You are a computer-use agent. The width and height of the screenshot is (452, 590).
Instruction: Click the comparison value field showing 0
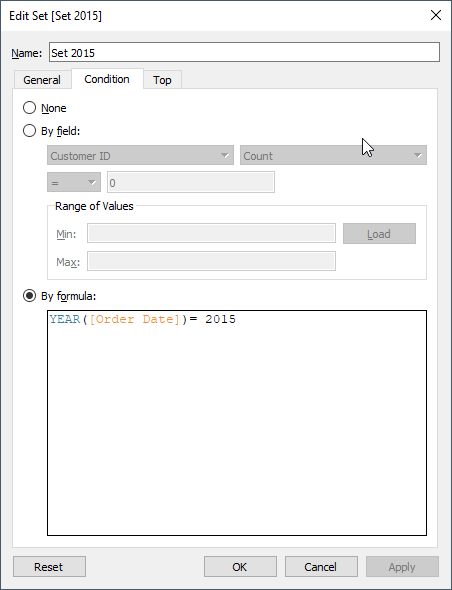(x=191, y=182)
